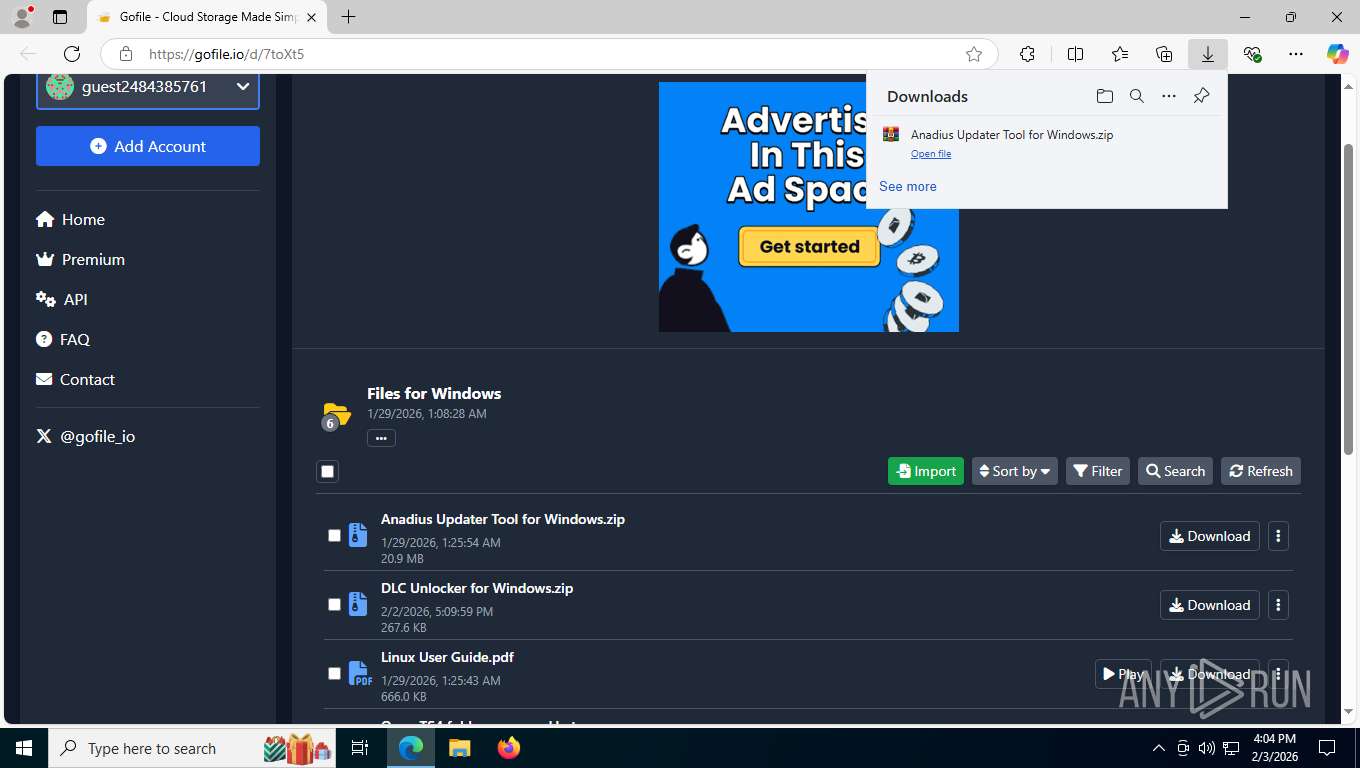Click the green Import button

tap(926, 471)
